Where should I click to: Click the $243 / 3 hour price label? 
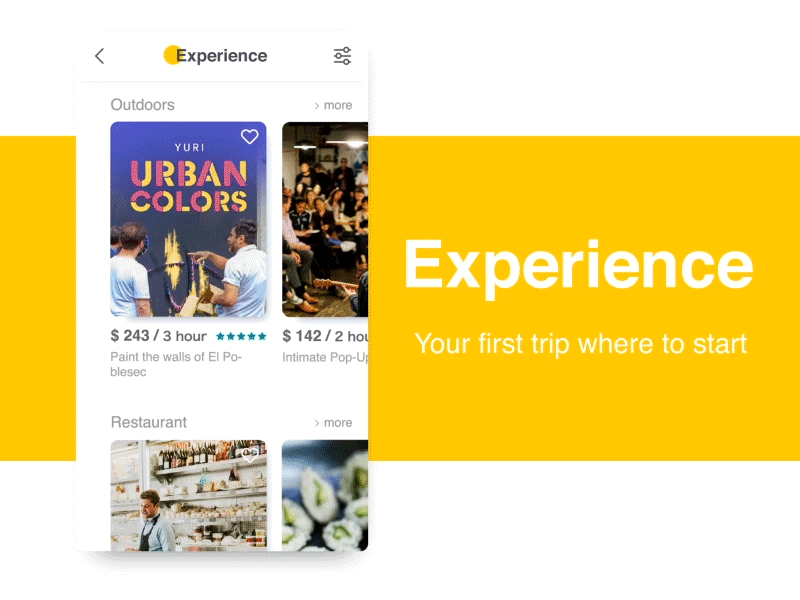point(158,336)
